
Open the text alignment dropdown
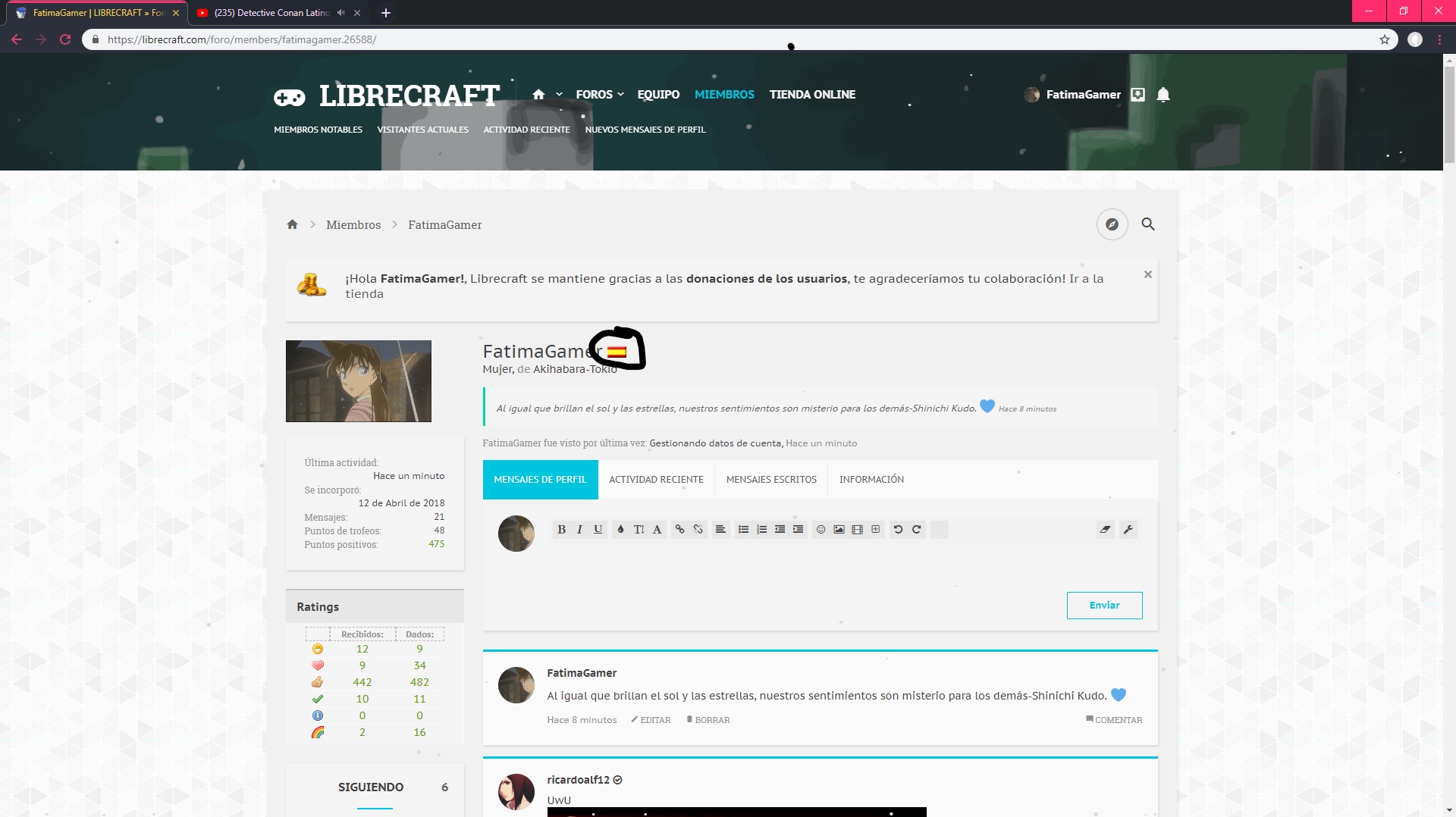[x=720, y=530]
